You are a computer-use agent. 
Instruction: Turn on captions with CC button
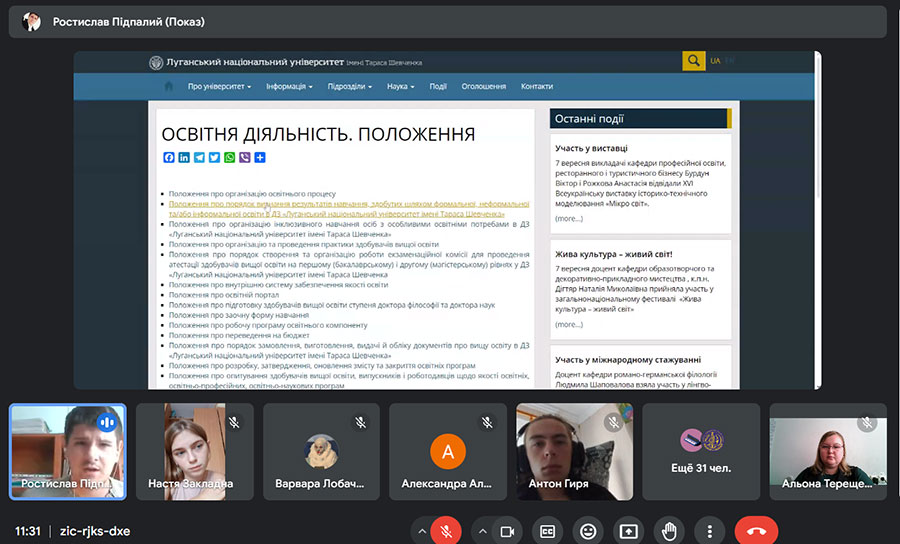click(x=547, y=531)
